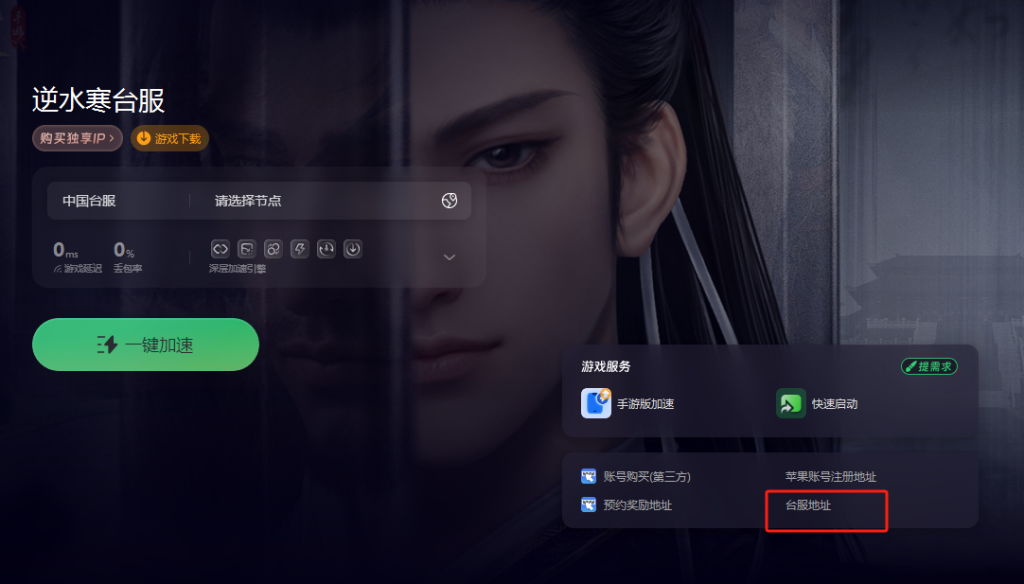Image resolution: width=1024 pixels, height=584 pixels.
Task: Click the first loop-arrows engine icon
Action: click(x=220, y=249)
